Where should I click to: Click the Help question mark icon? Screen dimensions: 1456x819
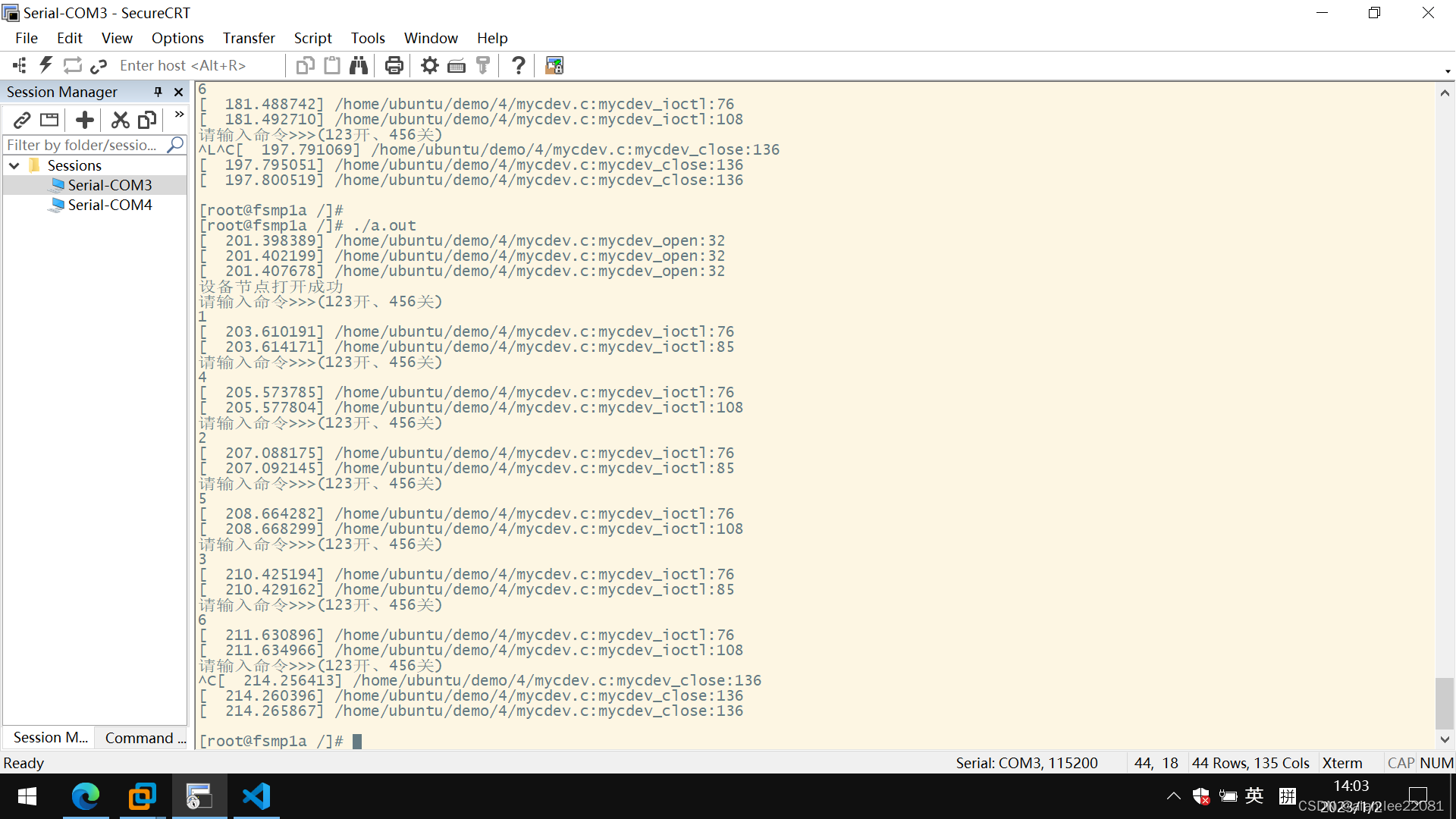coord(518,65)
